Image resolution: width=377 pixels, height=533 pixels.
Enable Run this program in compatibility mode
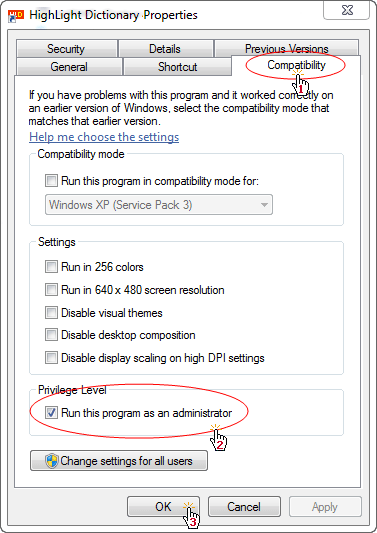(x=51, y=181)
